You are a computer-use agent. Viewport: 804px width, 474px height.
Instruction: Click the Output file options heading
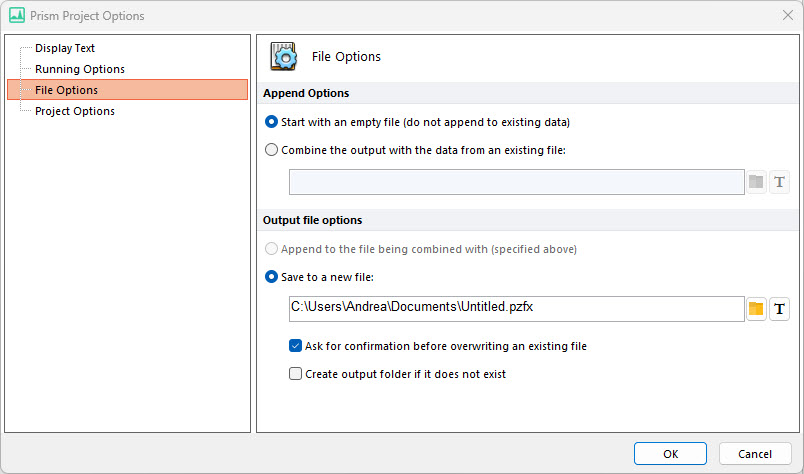click(x=312, y=221)
